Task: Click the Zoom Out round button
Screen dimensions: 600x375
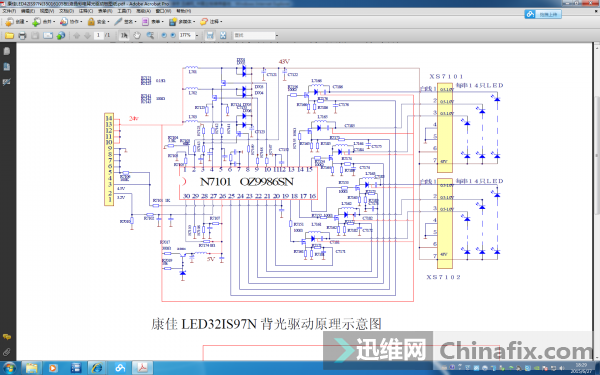Action: (164, 35)
